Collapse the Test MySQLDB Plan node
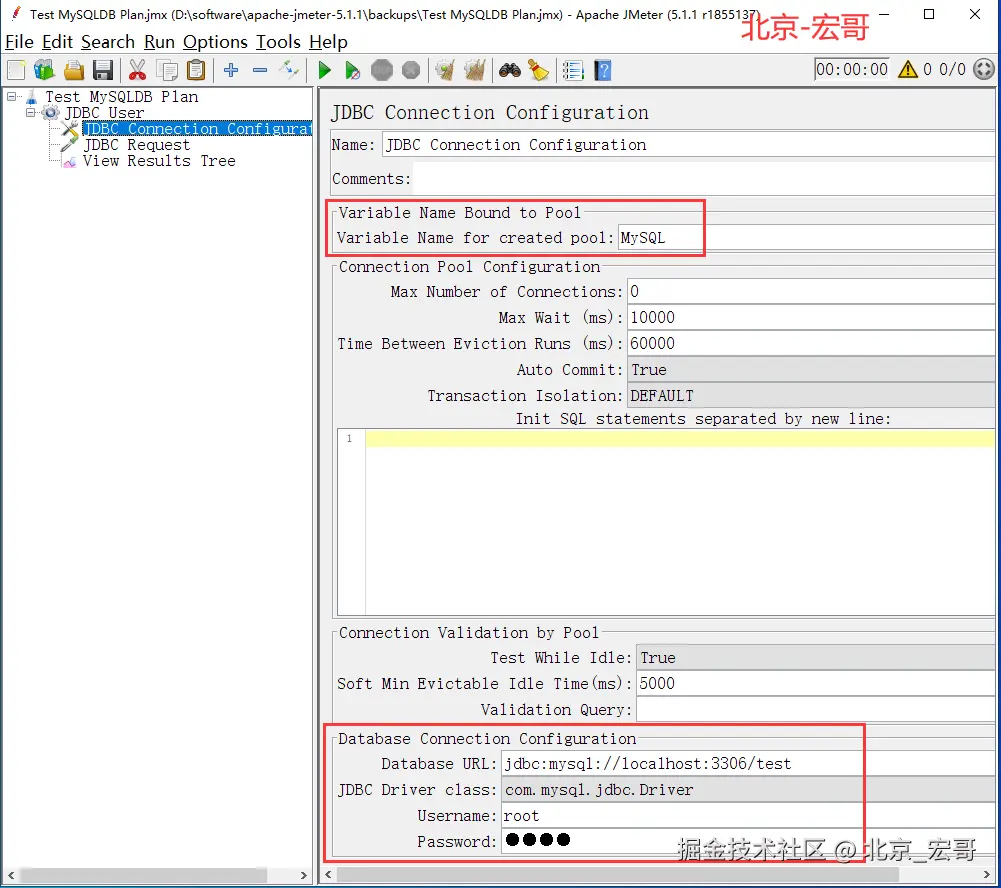 tap(11, 96)
